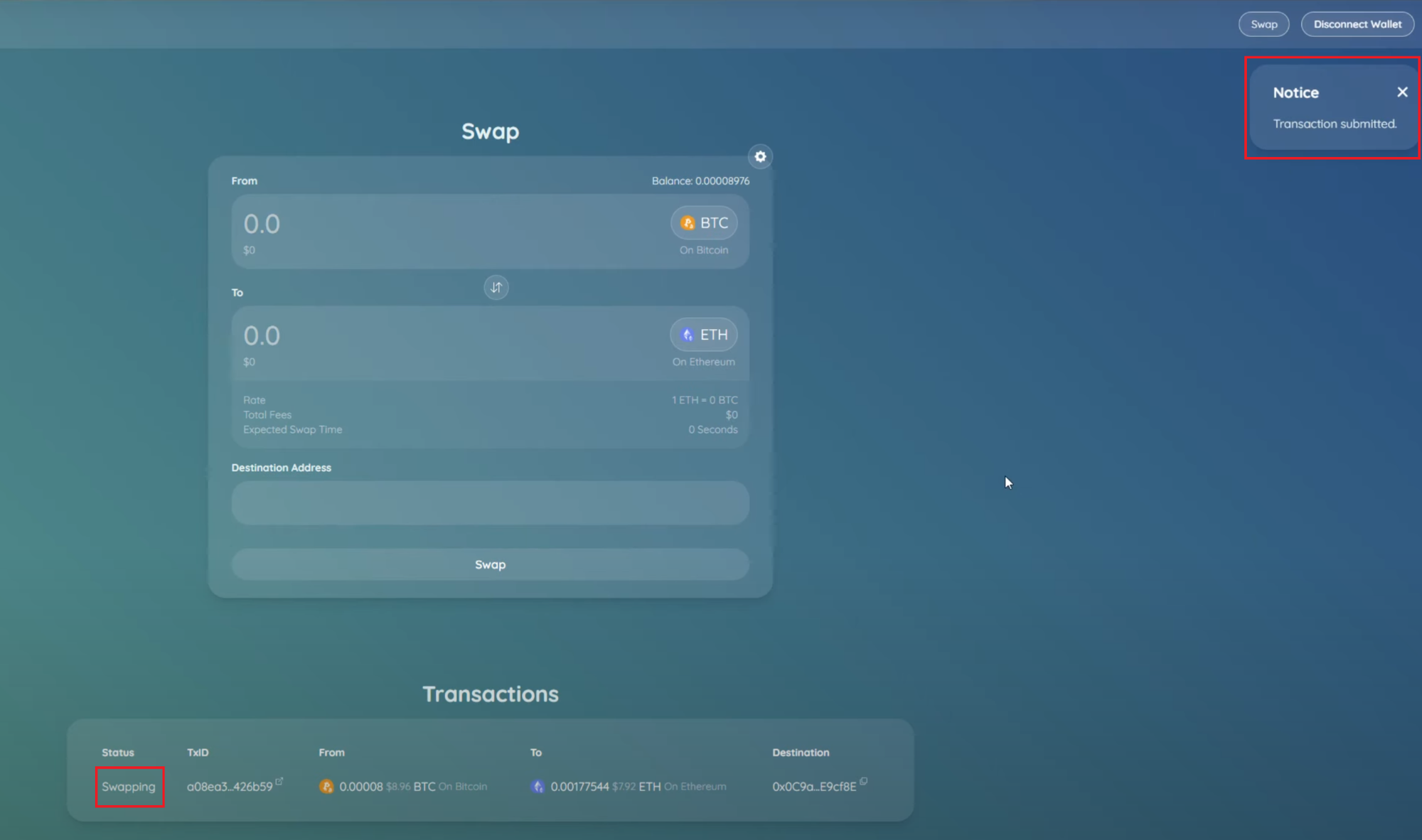This screenshot has width=1422, height=840.
Task: Open the ETH token selector
Action: point(704,335)
